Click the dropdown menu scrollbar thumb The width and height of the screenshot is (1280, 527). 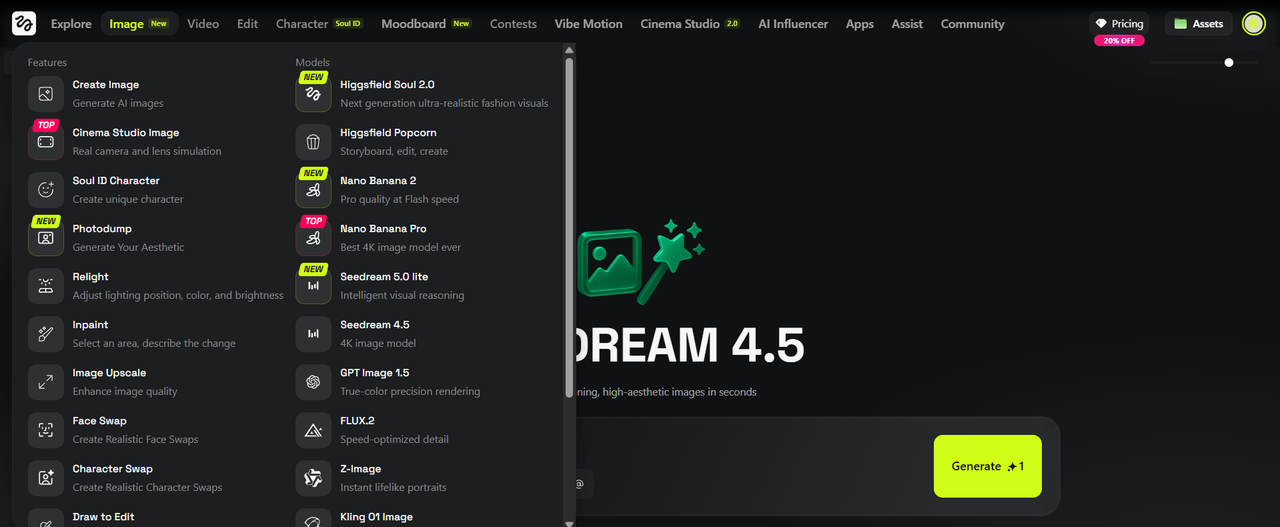coord(570,230)
